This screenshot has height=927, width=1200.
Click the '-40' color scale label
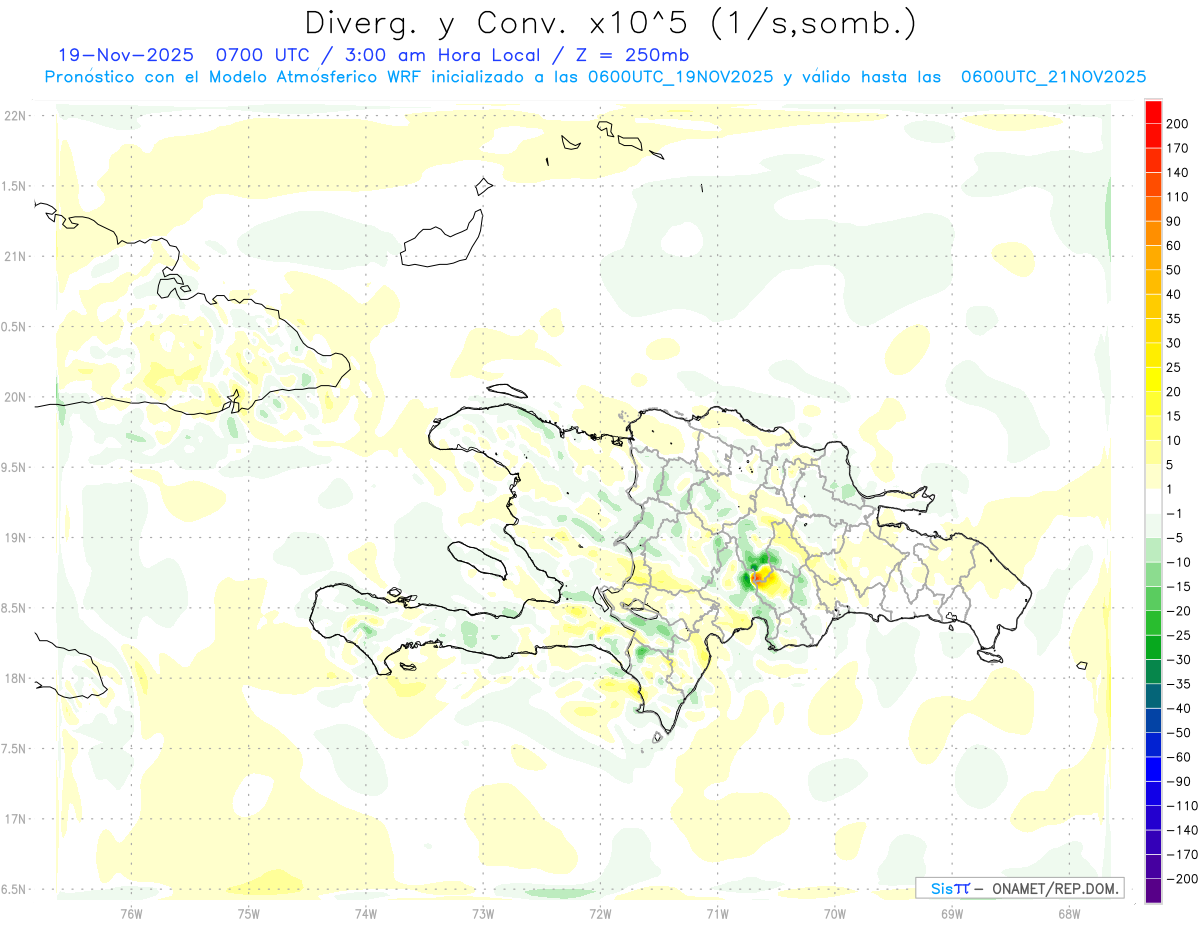[1180, 708]
